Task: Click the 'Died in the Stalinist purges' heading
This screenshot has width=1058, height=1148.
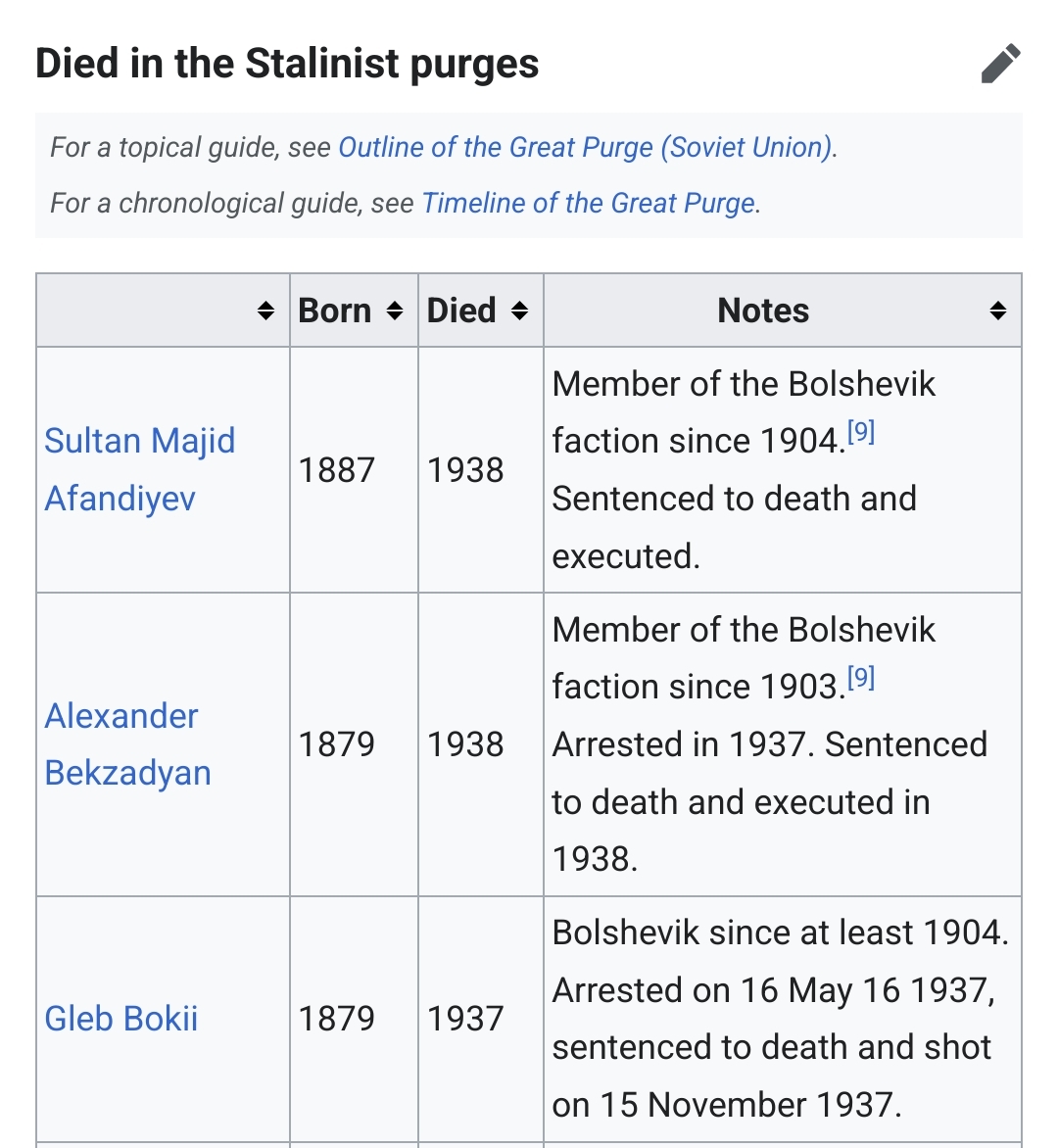Action: click(x=287, y=63)
